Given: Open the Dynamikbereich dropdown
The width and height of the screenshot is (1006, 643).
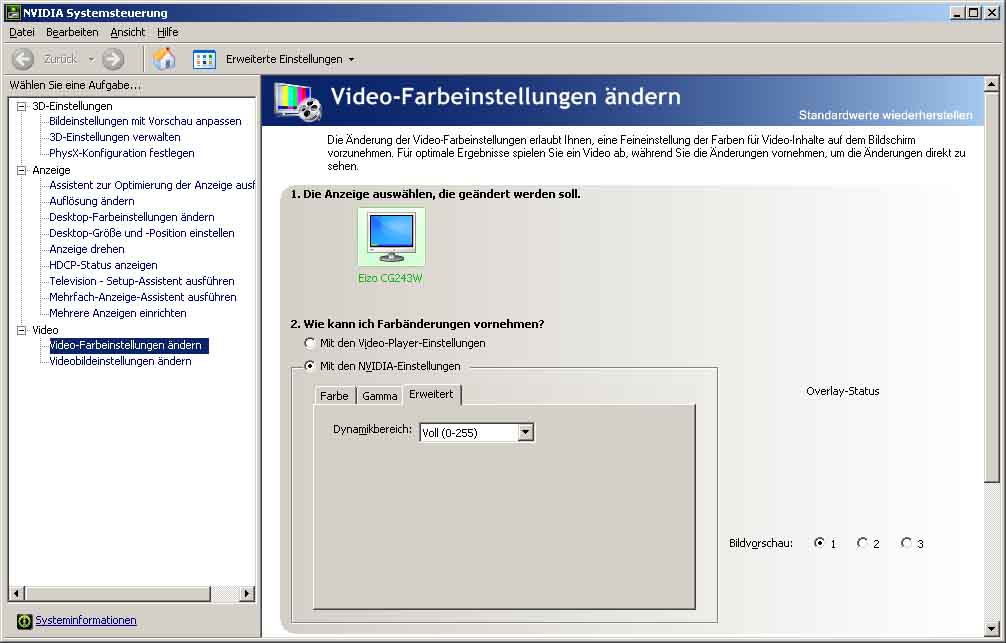Looking at the screenshot, I should [x=526, y=433].
